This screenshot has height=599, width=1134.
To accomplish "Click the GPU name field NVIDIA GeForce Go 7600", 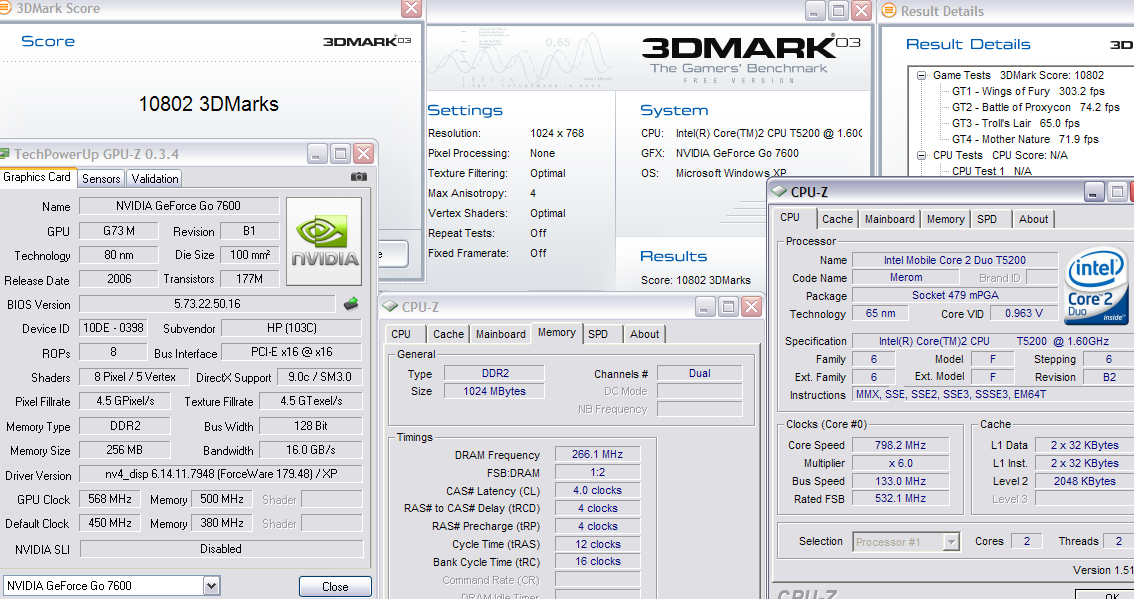I will pyautogui.click(x=179, y=206).
